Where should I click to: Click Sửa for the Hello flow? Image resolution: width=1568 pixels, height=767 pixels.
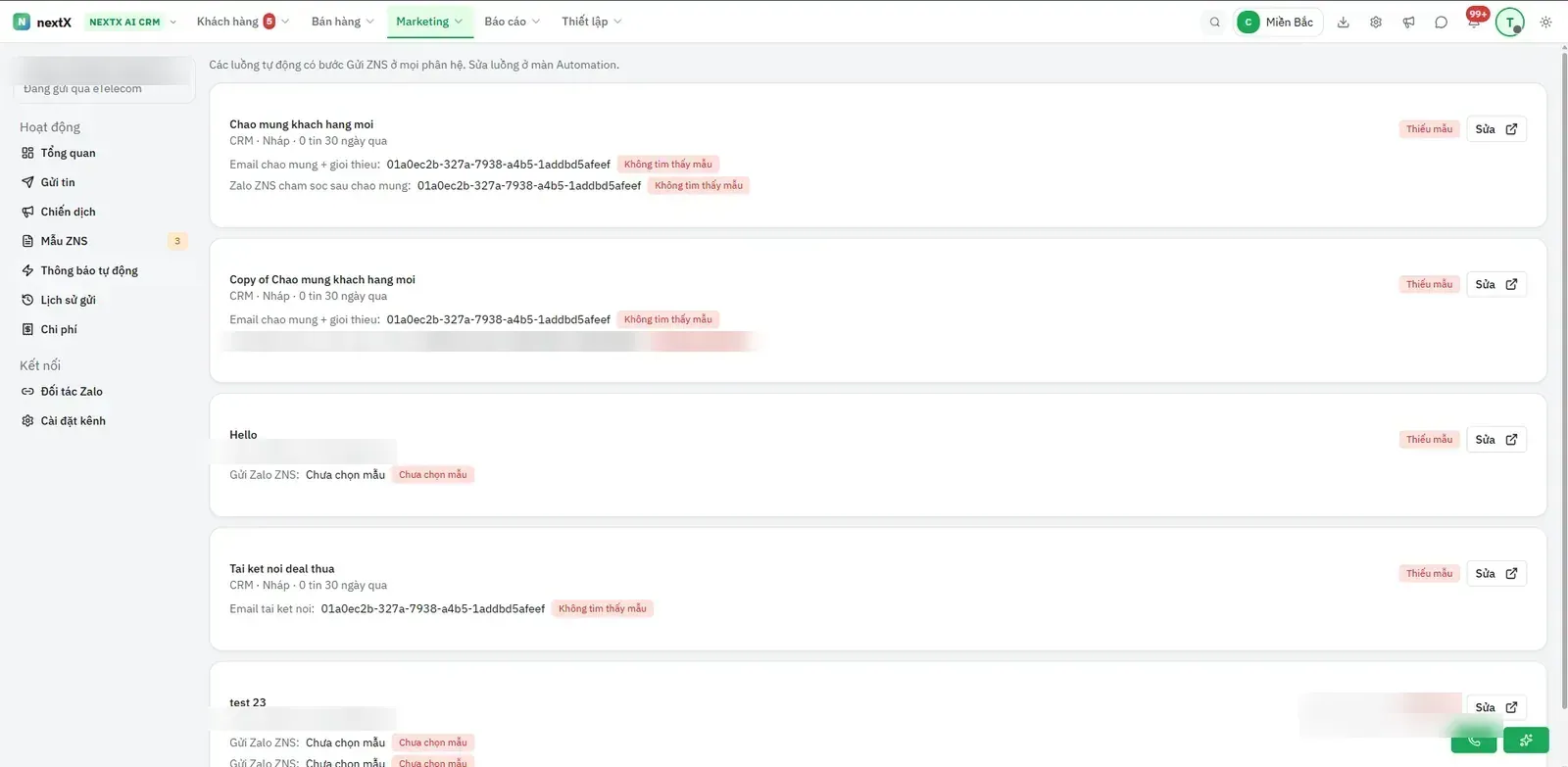click(1496, 440)
